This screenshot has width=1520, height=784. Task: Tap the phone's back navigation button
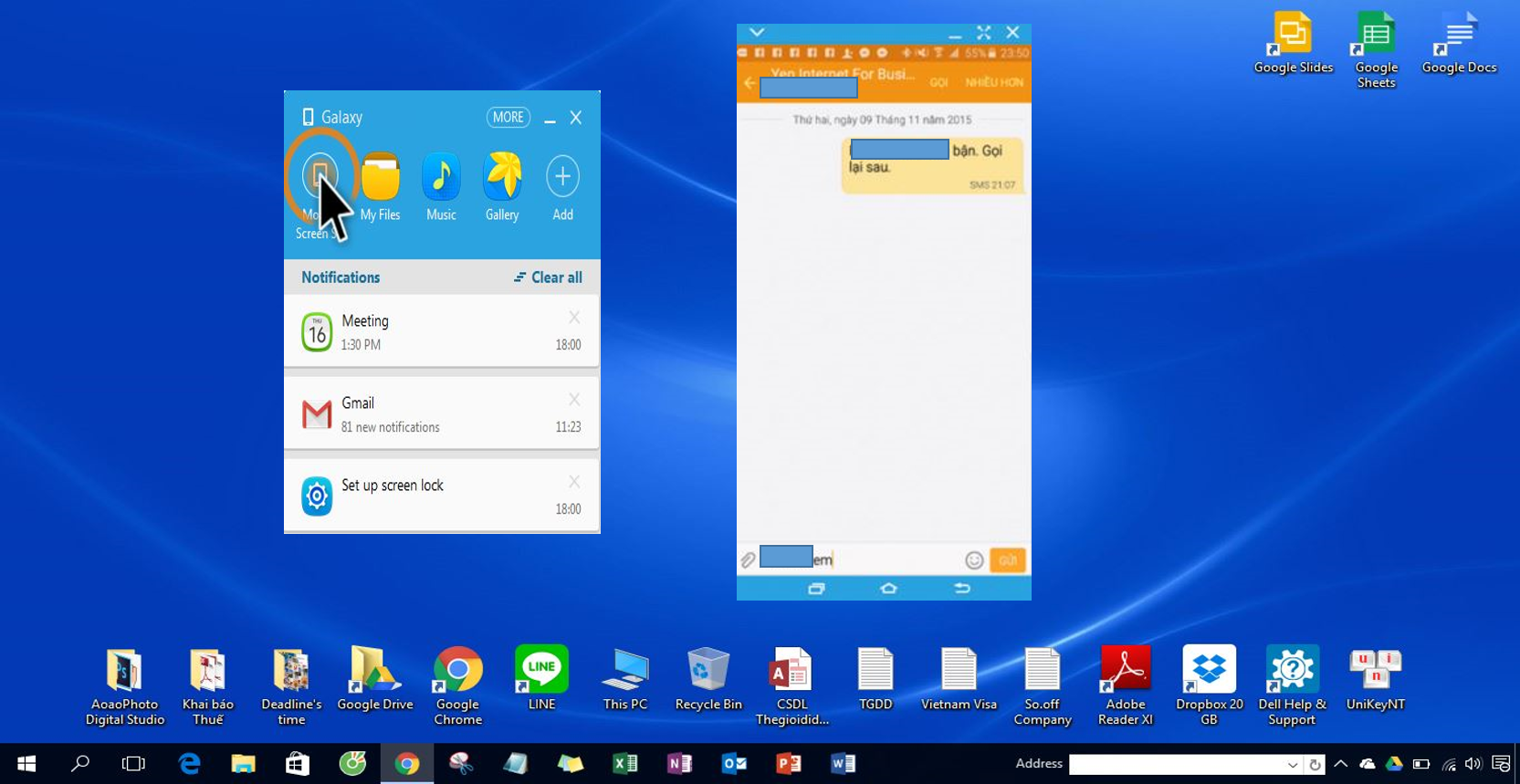pyautogui.click(x=962, y=589)
